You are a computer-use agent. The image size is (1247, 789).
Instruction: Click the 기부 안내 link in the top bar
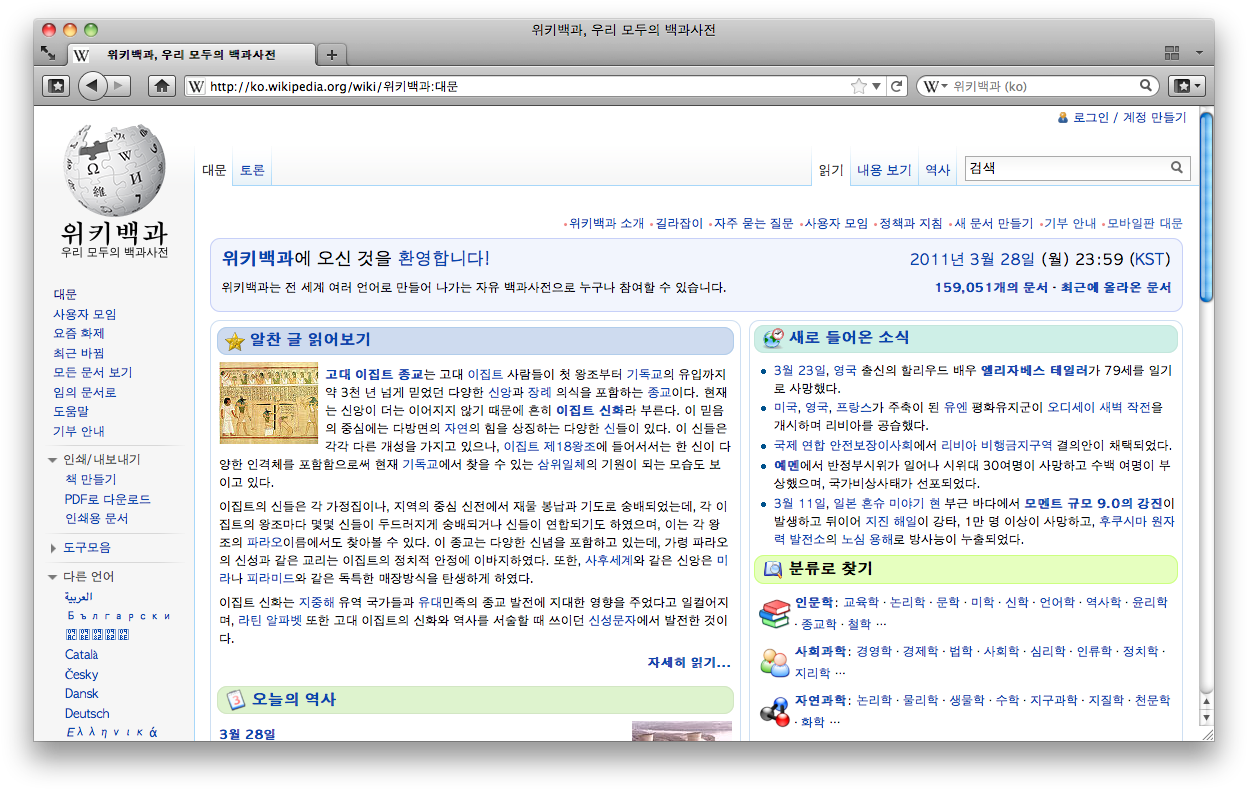point(1069,223)
